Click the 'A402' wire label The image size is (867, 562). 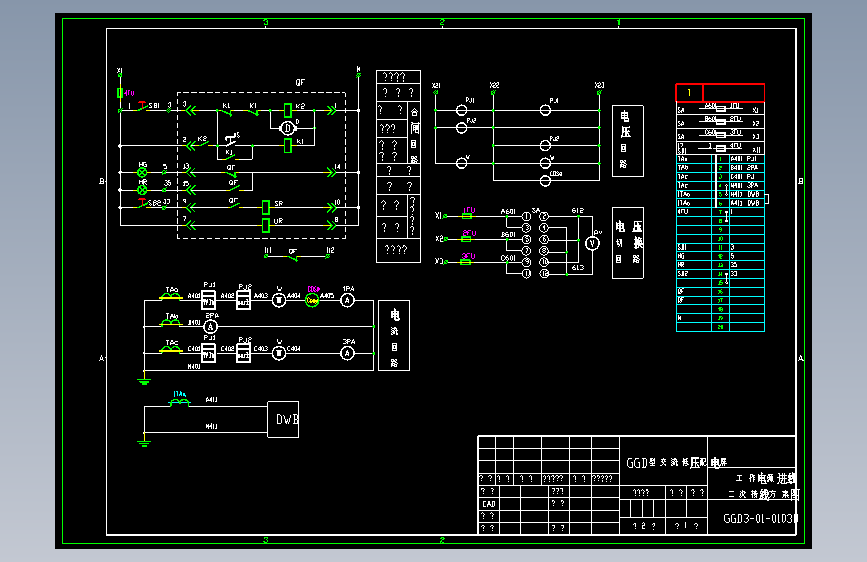[227, 296]
